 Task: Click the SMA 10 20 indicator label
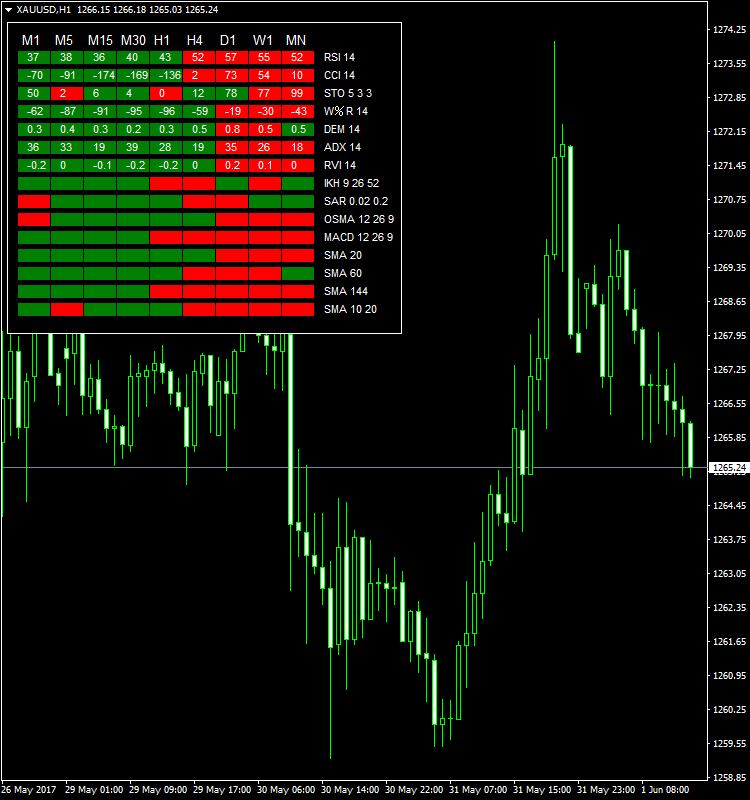point(351,309)
